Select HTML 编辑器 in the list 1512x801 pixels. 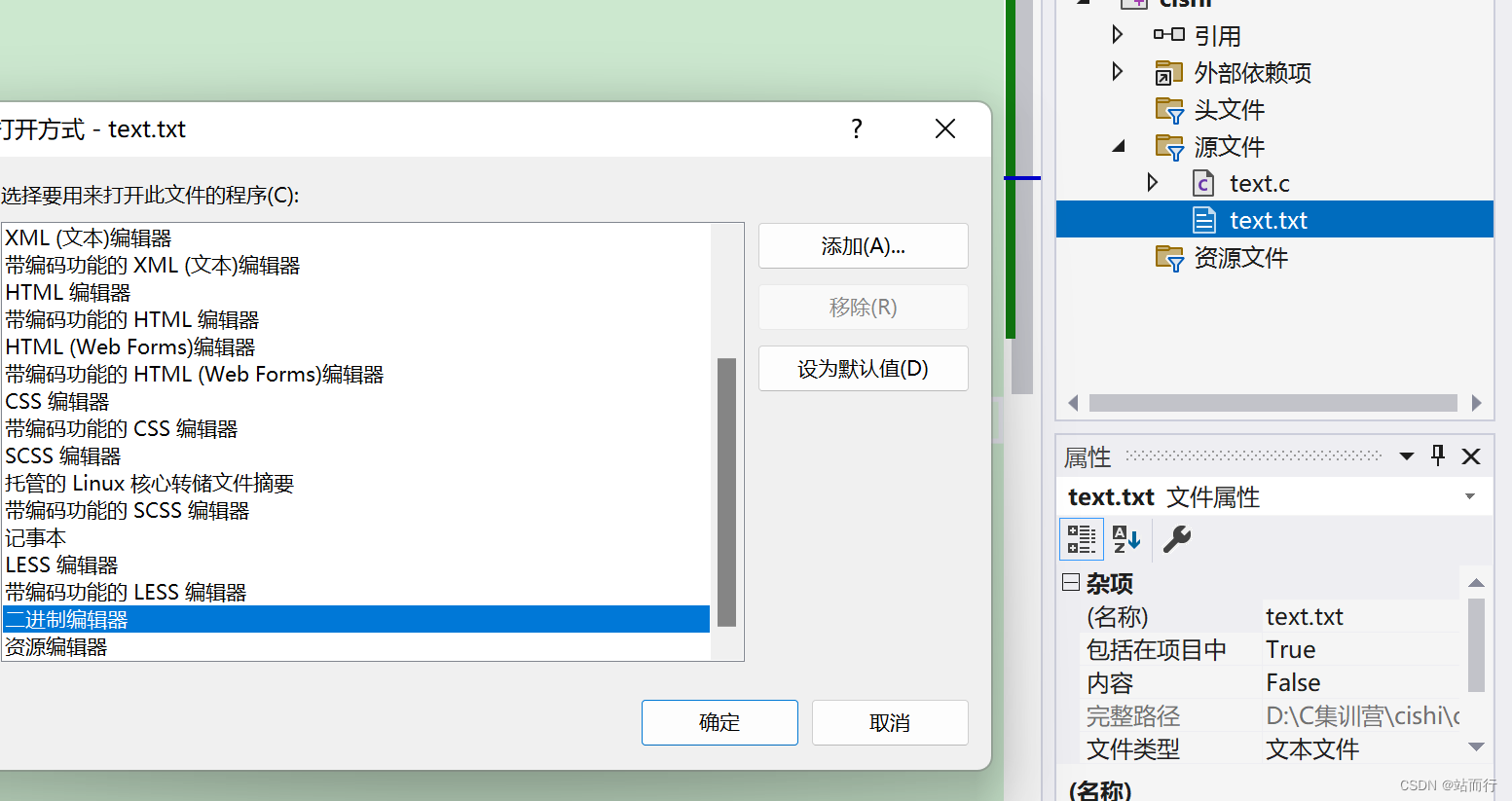(x=356, y=292)
